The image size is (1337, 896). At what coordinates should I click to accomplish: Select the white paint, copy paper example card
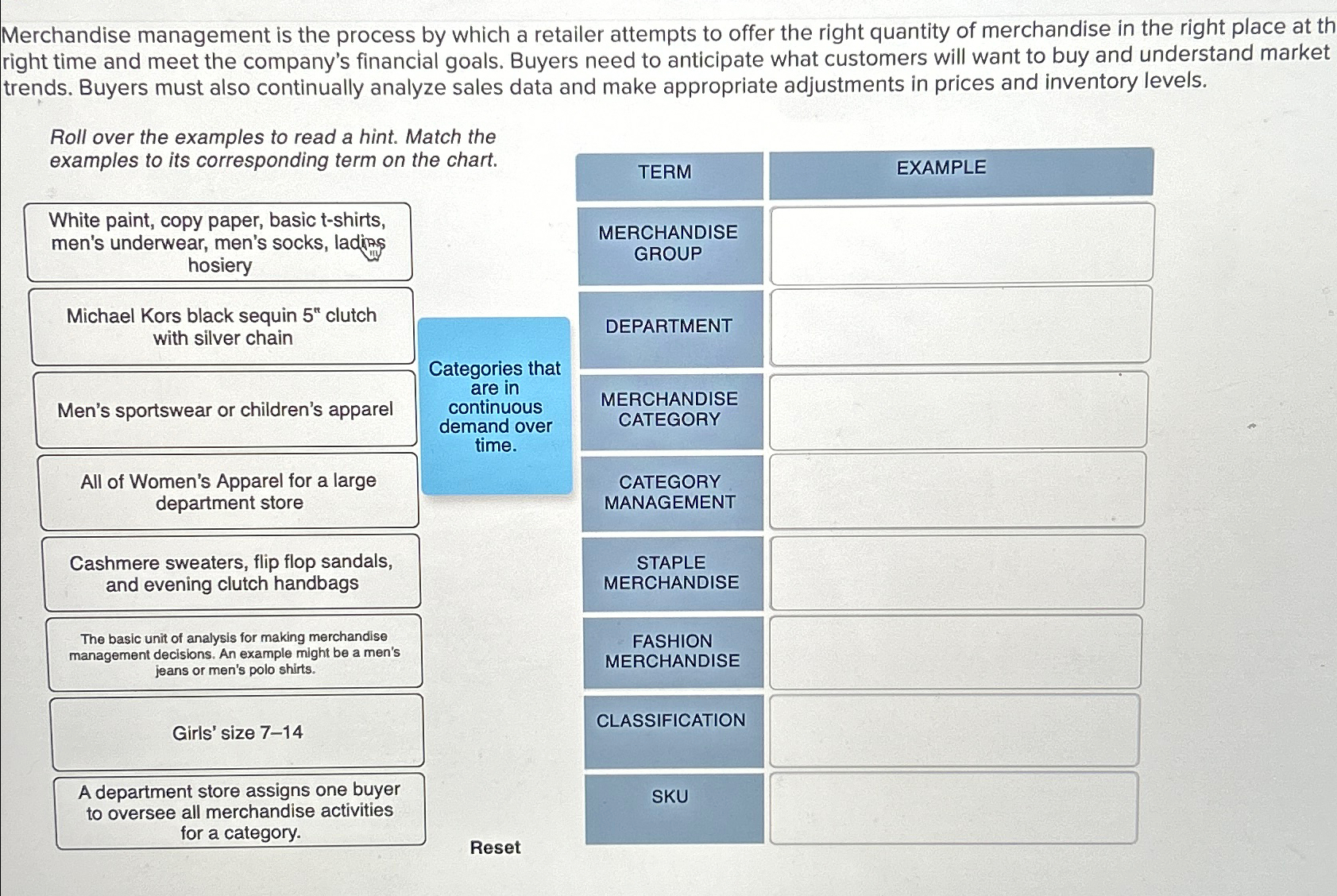tap(218, 242)
